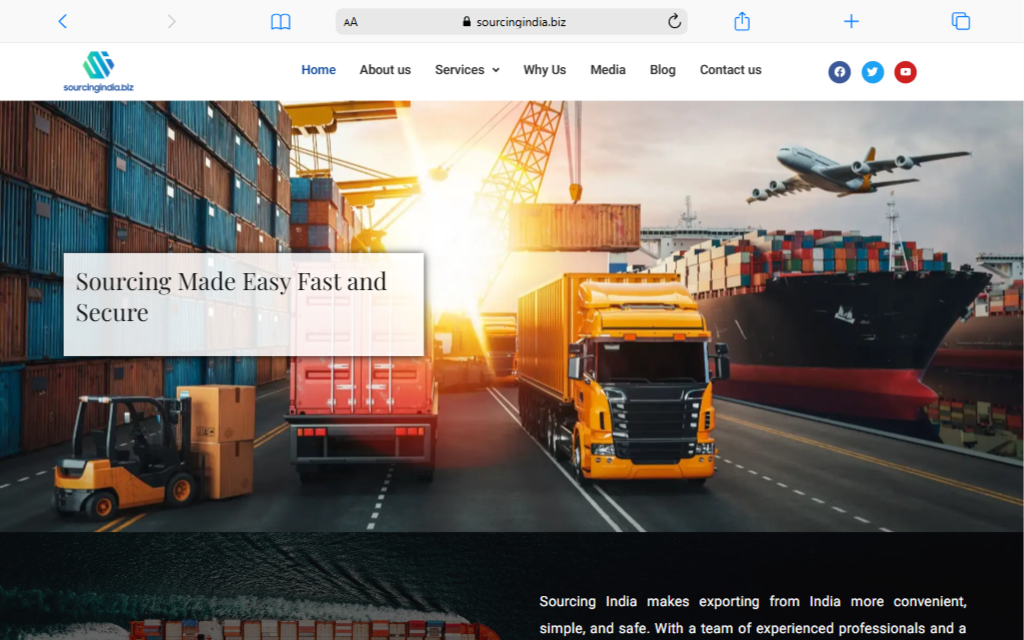This screenshot has height=640, width=1024.
Task: Open the Facebook social icon
Action: click(x=839, y=72)
